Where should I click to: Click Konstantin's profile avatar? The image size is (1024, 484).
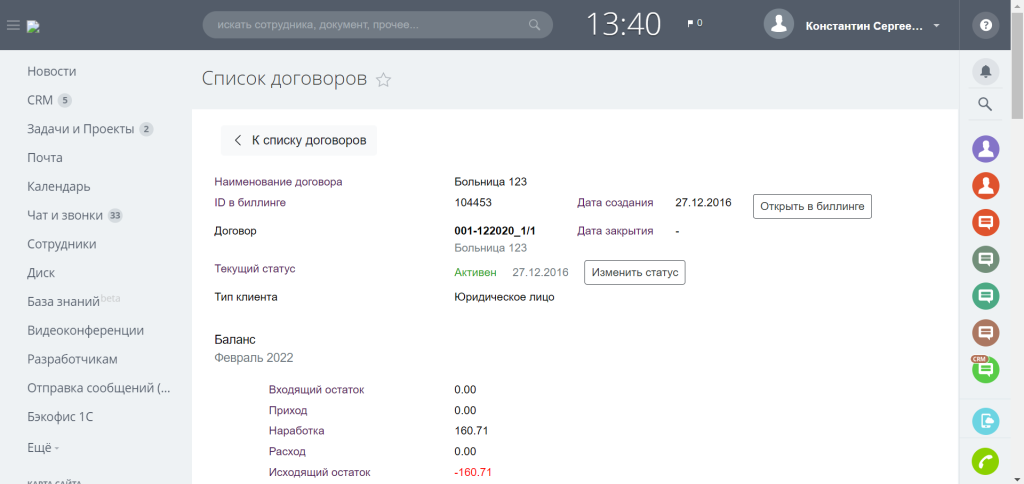coord(778,25)
